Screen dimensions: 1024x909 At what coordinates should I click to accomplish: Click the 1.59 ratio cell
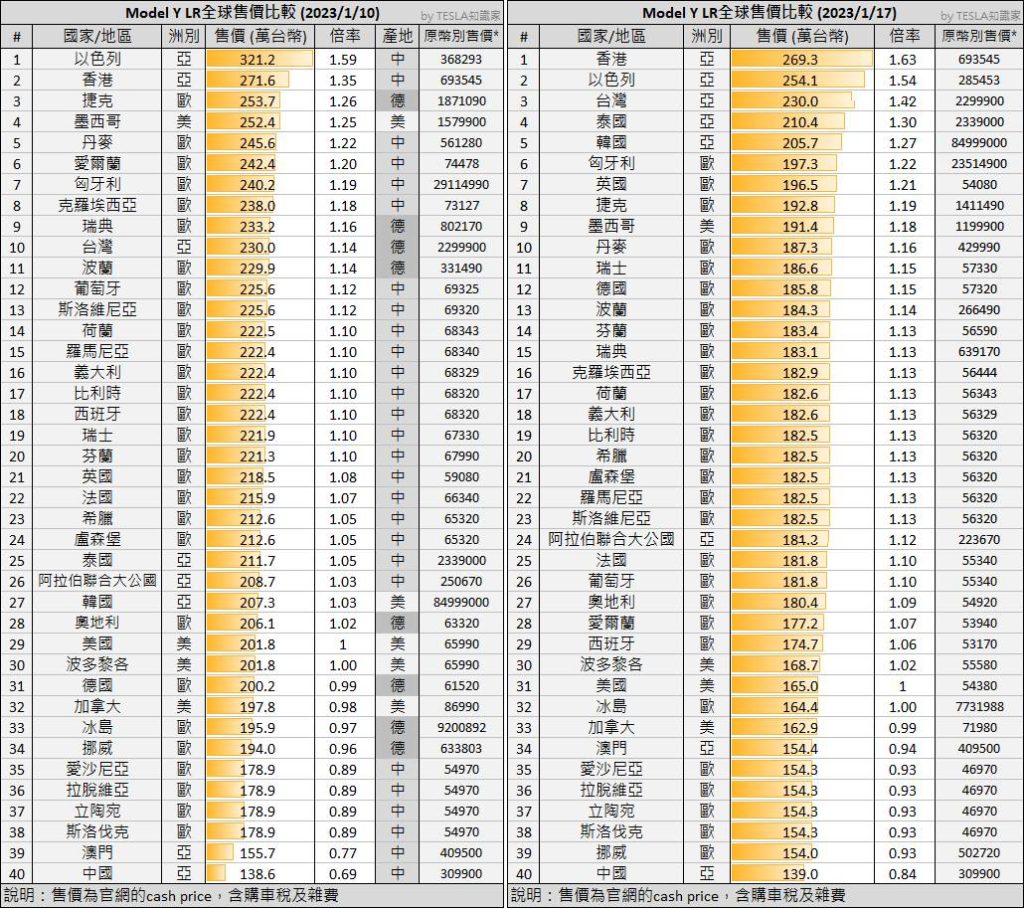click(x=345, y=59)
